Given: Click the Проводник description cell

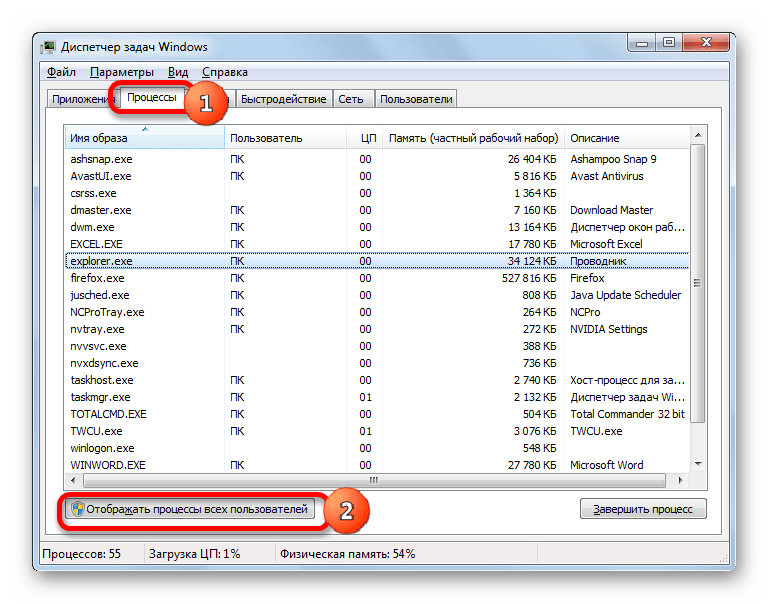Looking at the screenshot, I should (x=598, y=261).
